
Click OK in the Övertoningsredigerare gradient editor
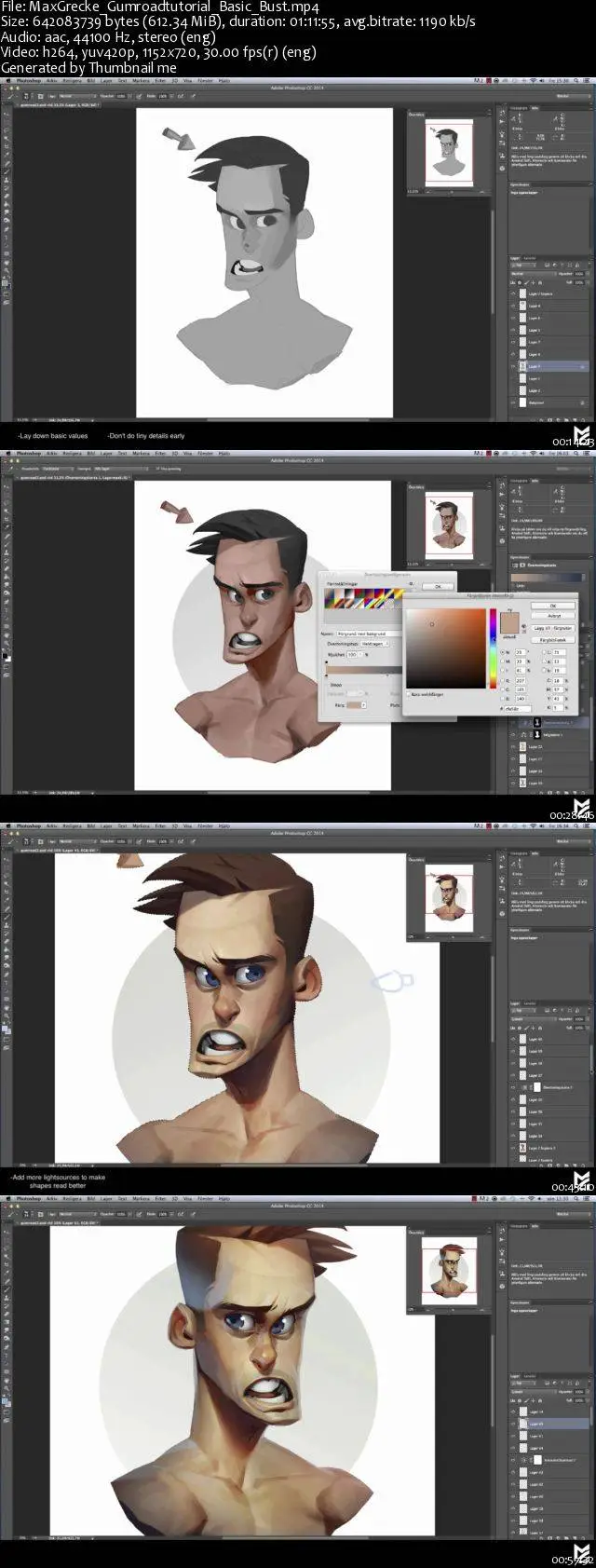pyautogui.click(x=438, y=586)
